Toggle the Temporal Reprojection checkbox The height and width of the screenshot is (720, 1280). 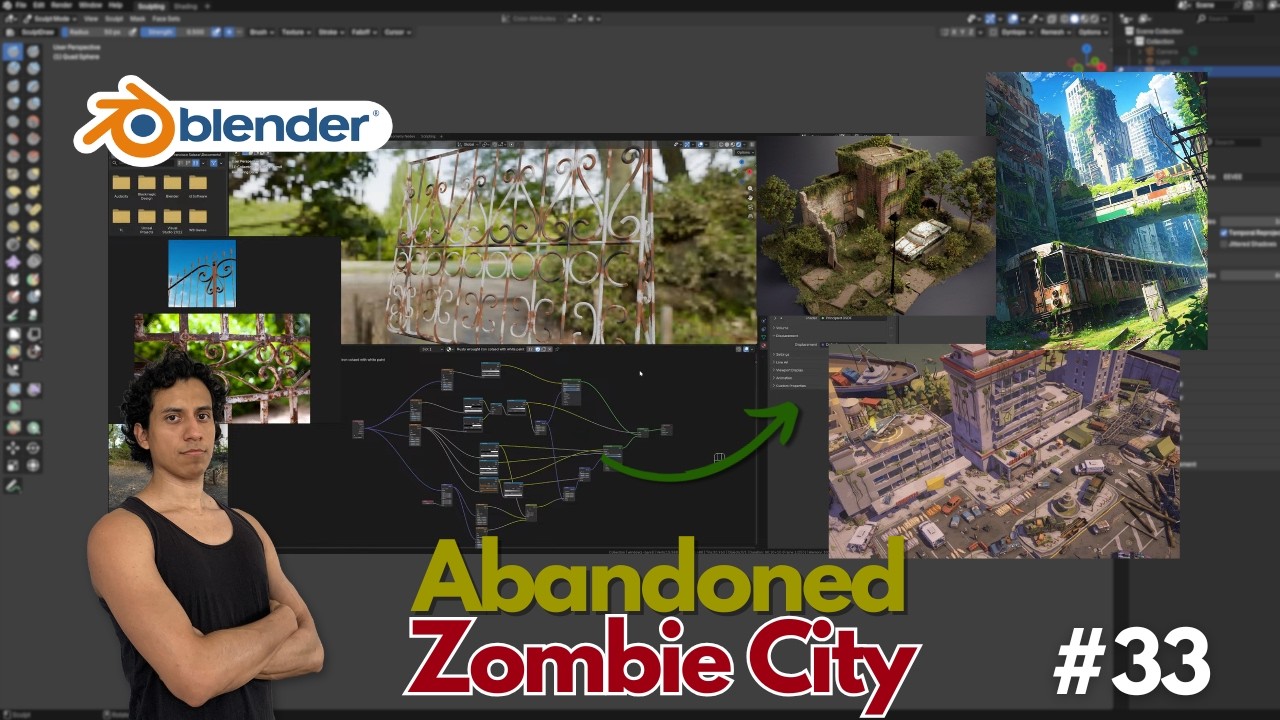point(1224,233)
